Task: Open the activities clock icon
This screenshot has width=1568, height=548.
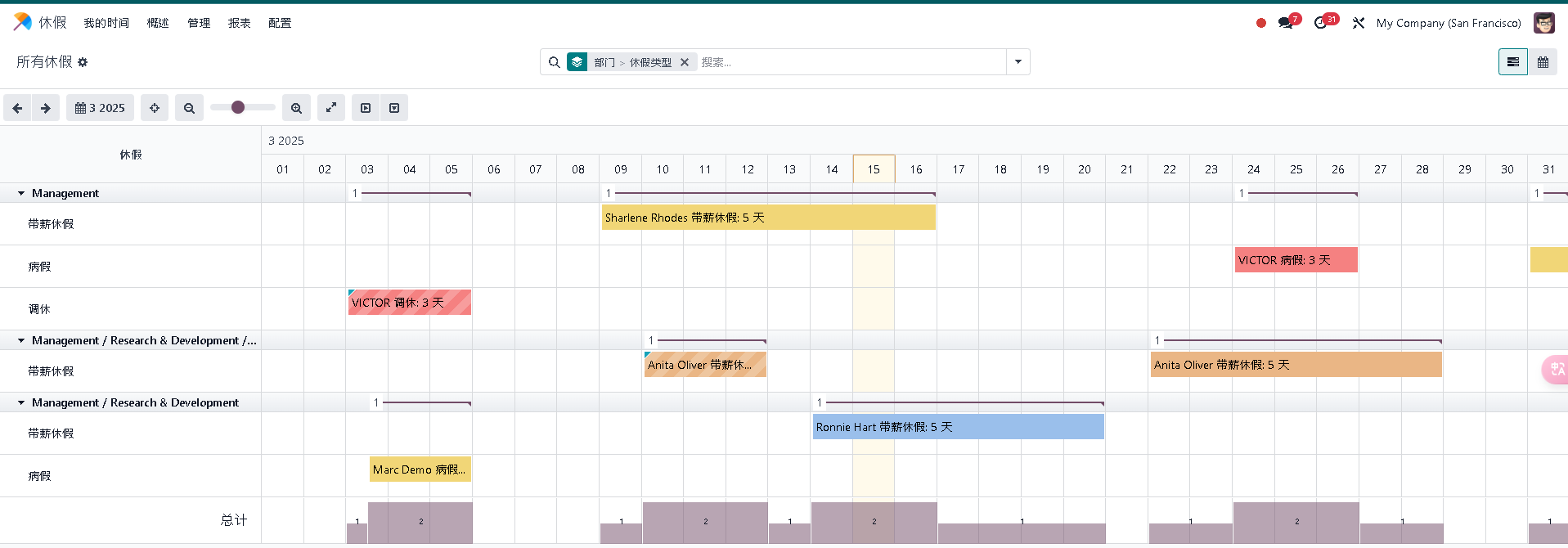Action: point(1321,23)
